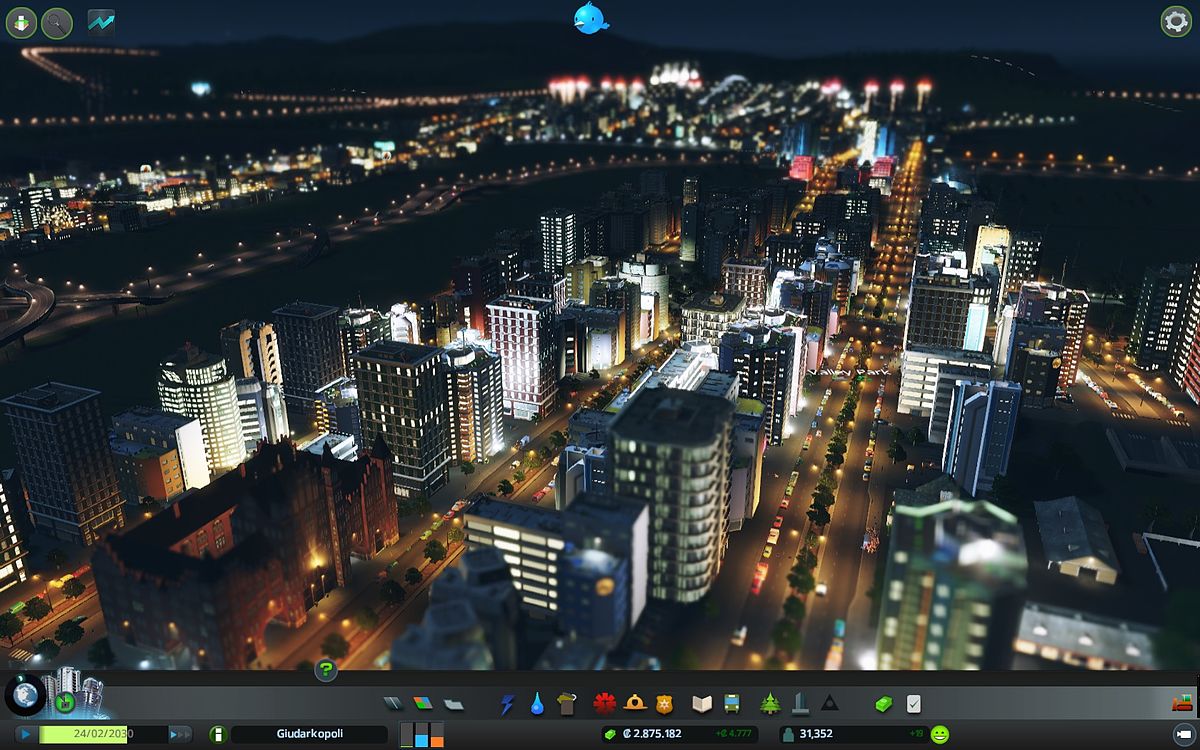Open the Public Transport bus menu
The image size is (1200, 750).
pyautogui.click(x=733, y=704)
